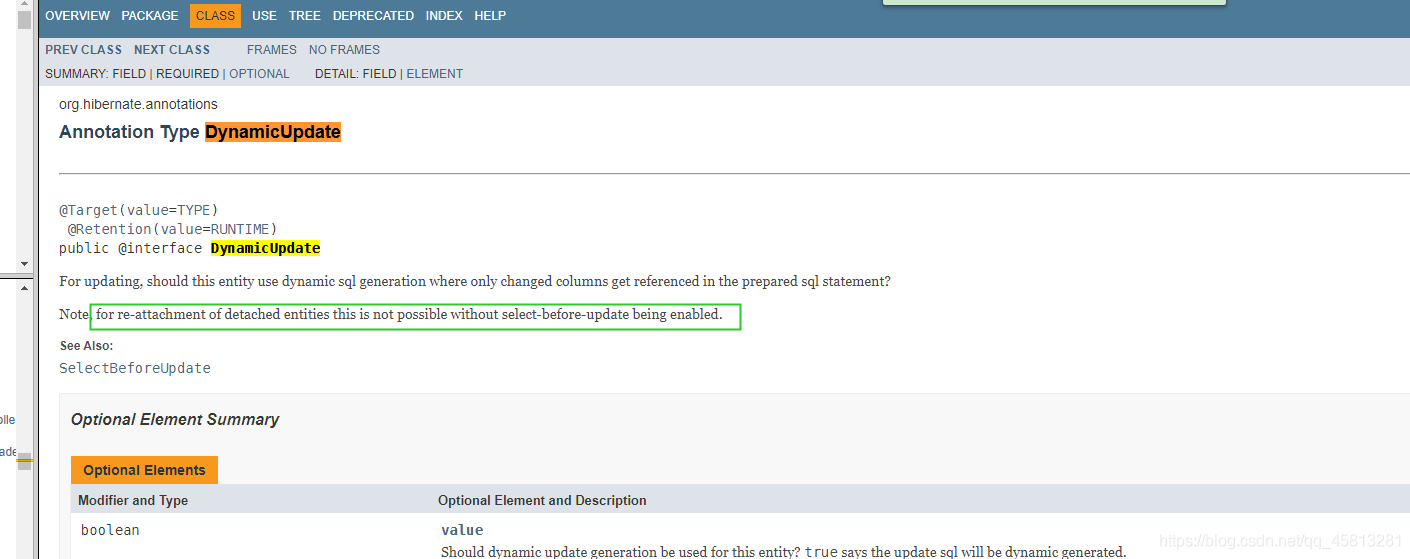1410x559 pixels.
Task: Click the 'boolean' type cell
Action: 110,530
